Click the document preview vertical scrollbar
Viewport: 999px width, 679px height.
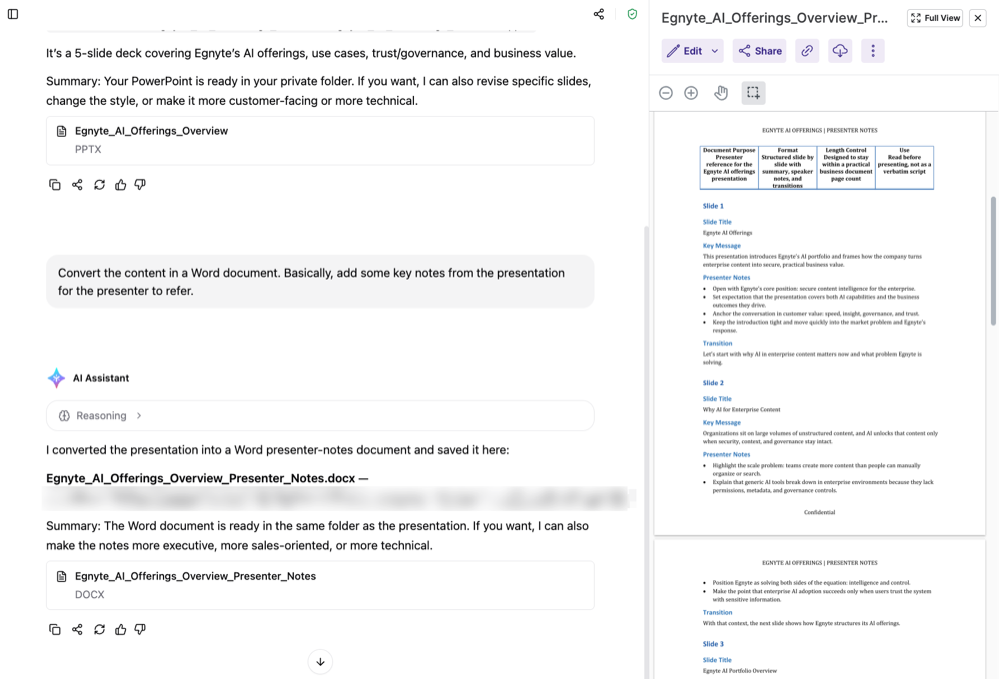(x=993, y=261)
